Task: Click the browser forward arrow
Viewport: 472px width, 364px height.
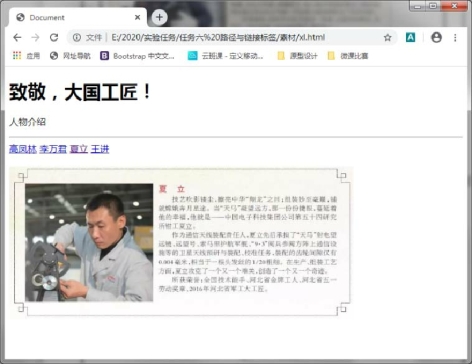Action: (35, 38)
